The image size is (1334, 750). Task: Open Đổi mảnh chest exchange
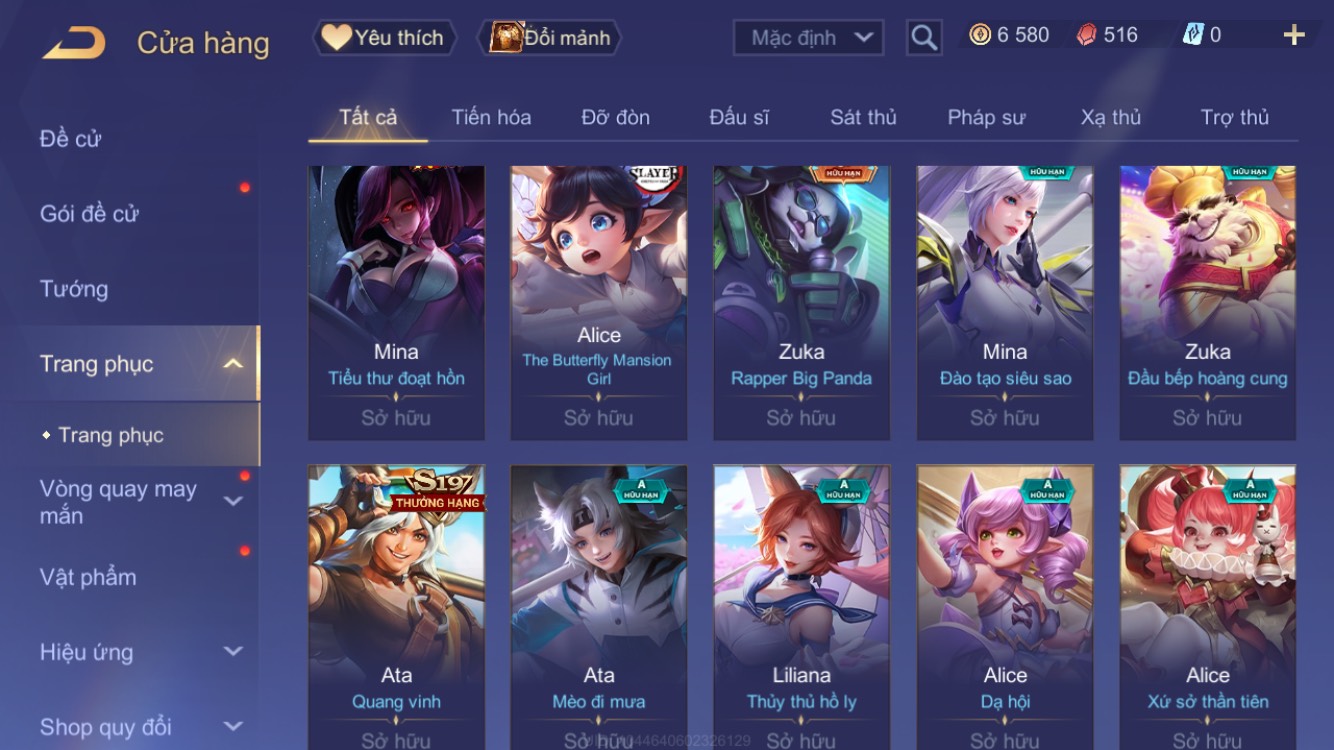pos(553,38)
